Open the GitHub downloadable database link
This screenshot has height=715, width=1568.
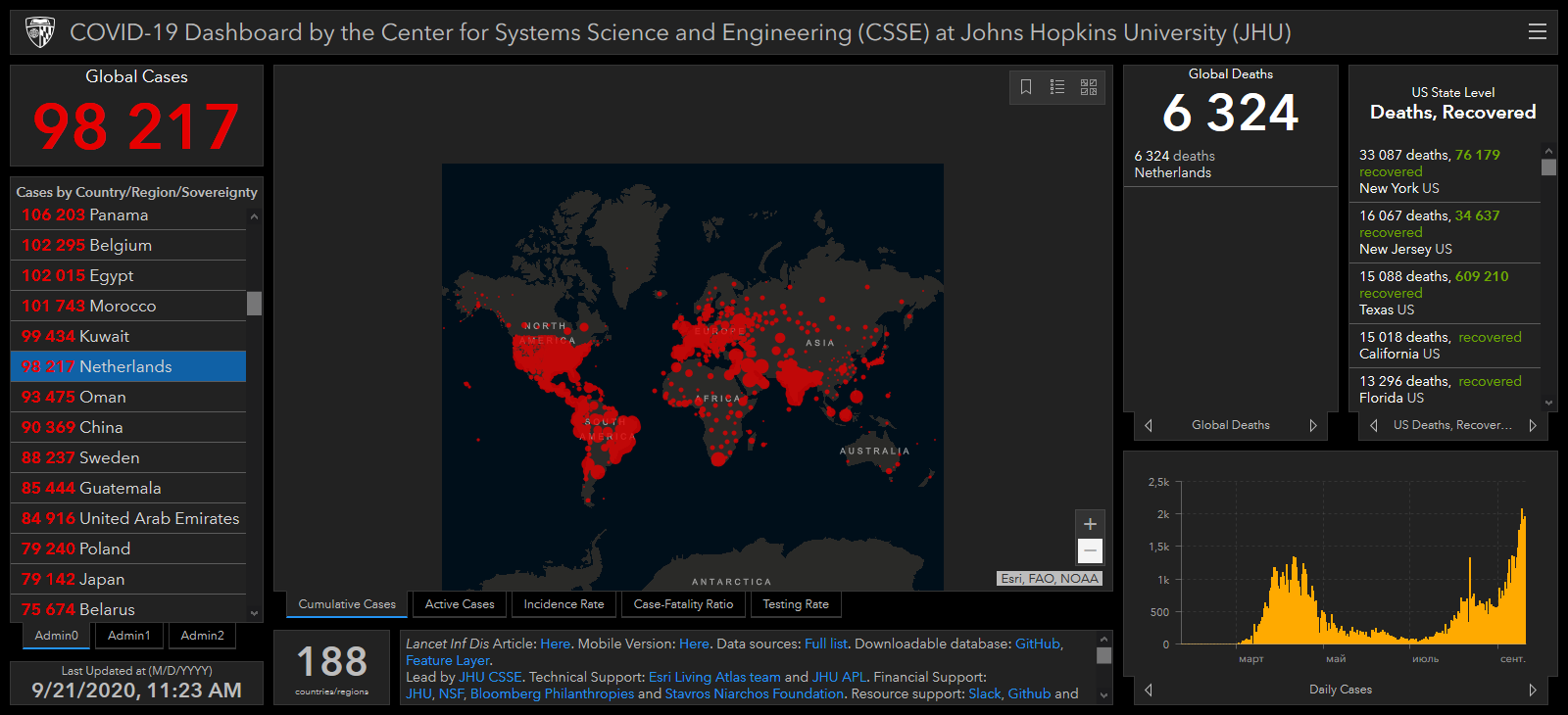point(1038,643)
